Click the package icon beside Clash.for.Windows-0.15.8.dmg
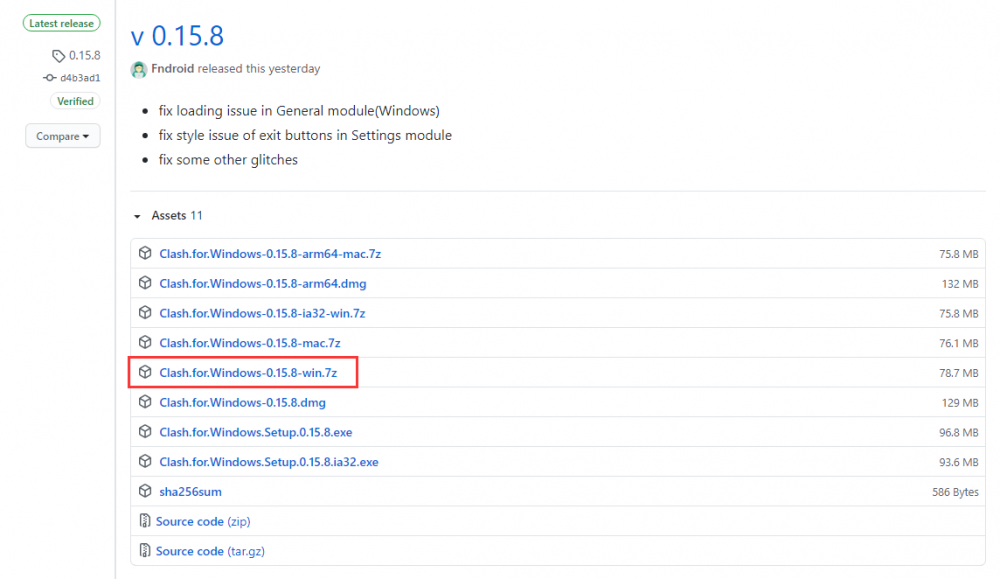 145,402
